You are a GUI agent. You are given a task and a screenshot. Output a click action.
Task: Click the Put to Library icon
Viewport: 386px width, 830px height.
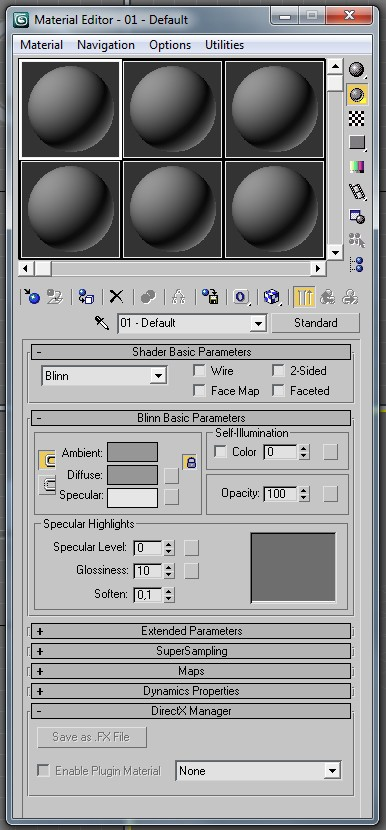point(210,297)
